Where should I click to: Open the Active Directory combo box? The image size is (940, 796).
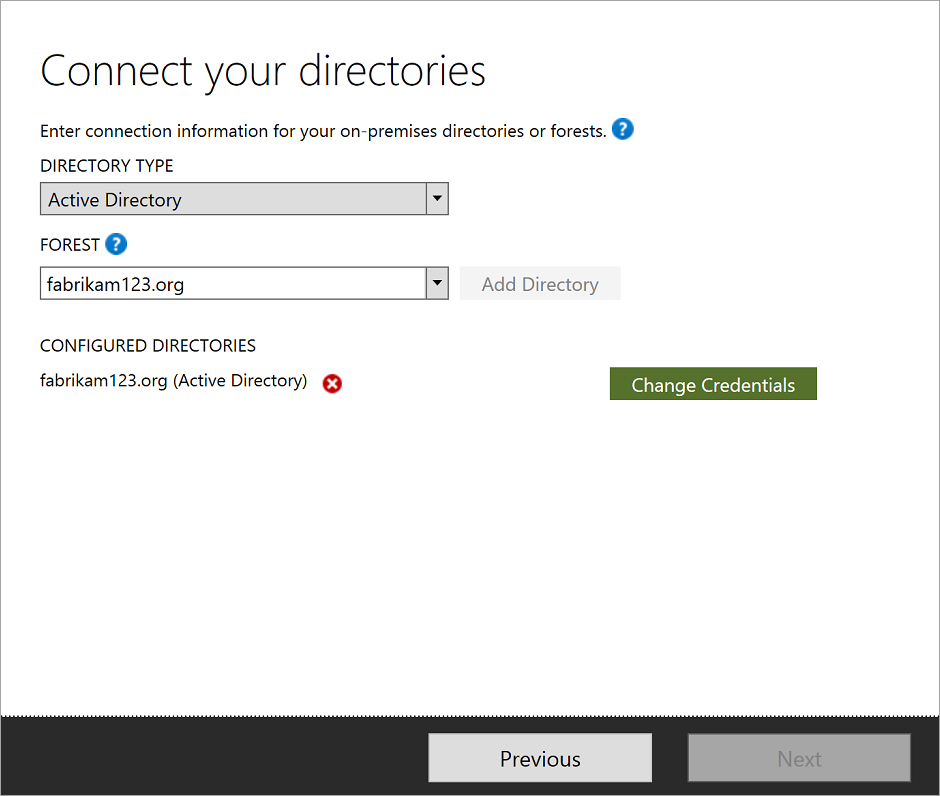point(232,199)
